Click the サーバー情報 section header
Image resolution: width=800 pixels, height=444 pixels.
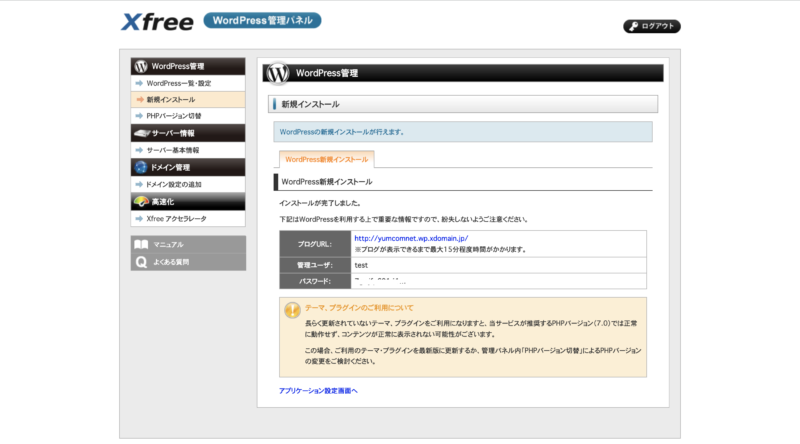pos(188,133)
